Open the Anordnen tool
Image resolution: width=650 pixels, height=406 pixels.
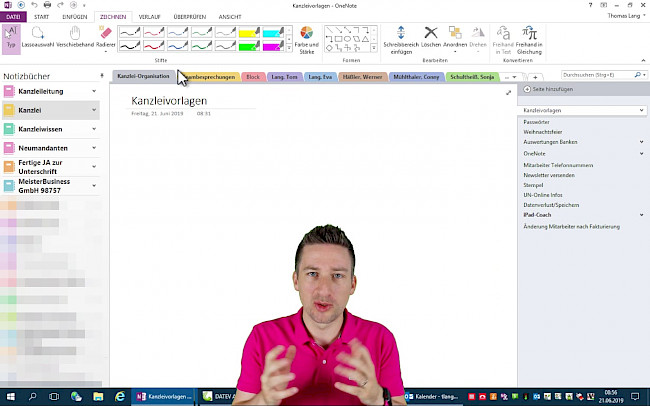(455, 40)
